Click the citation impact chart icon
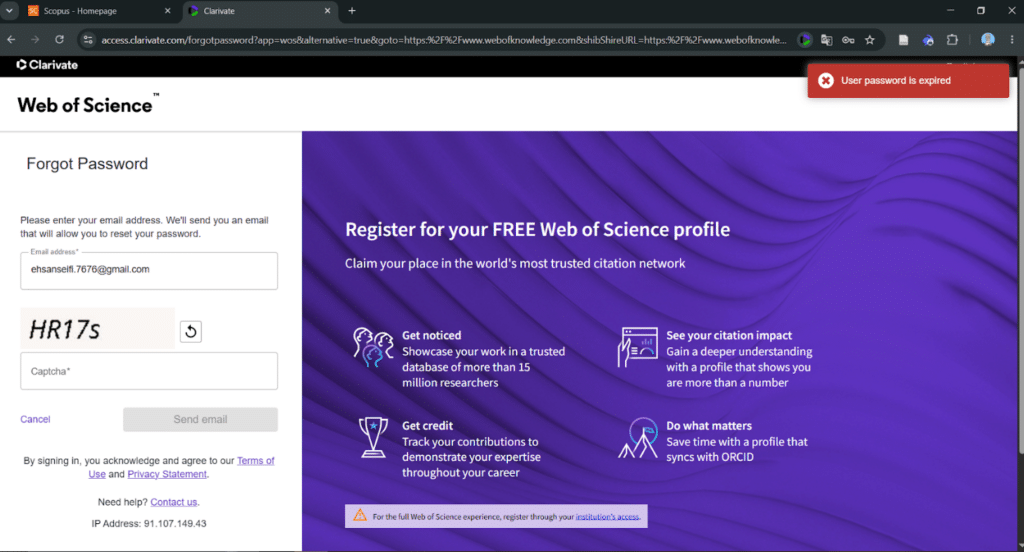The width and height of the screenshot is (1024, 552). 637,347
